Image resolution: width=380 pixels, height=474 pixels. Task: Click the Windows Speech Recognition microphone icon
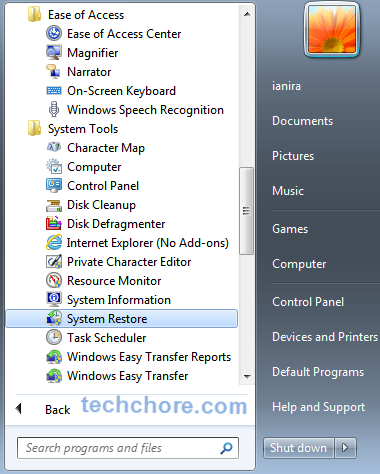pos(54,110)
